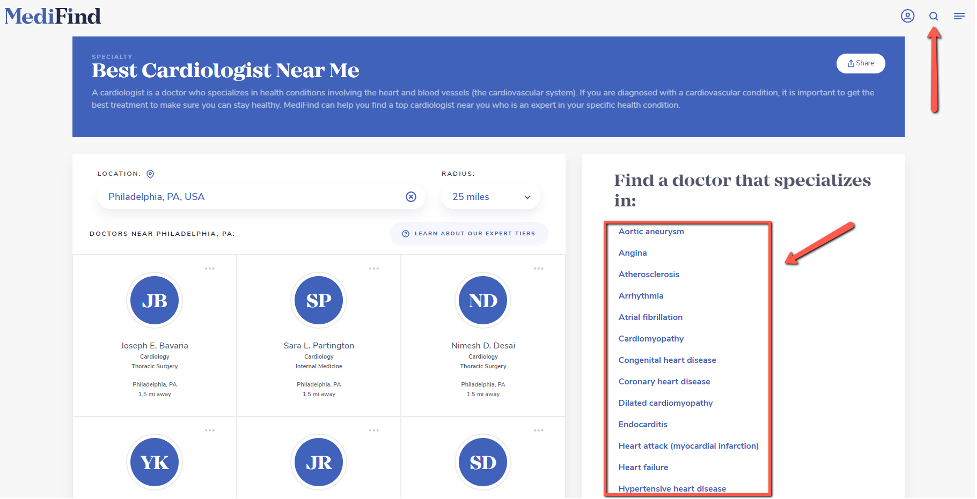Screen dimensions: 977x499
Task: Select the Aortic aneurysm specialty link
Action: pos(651,231)
